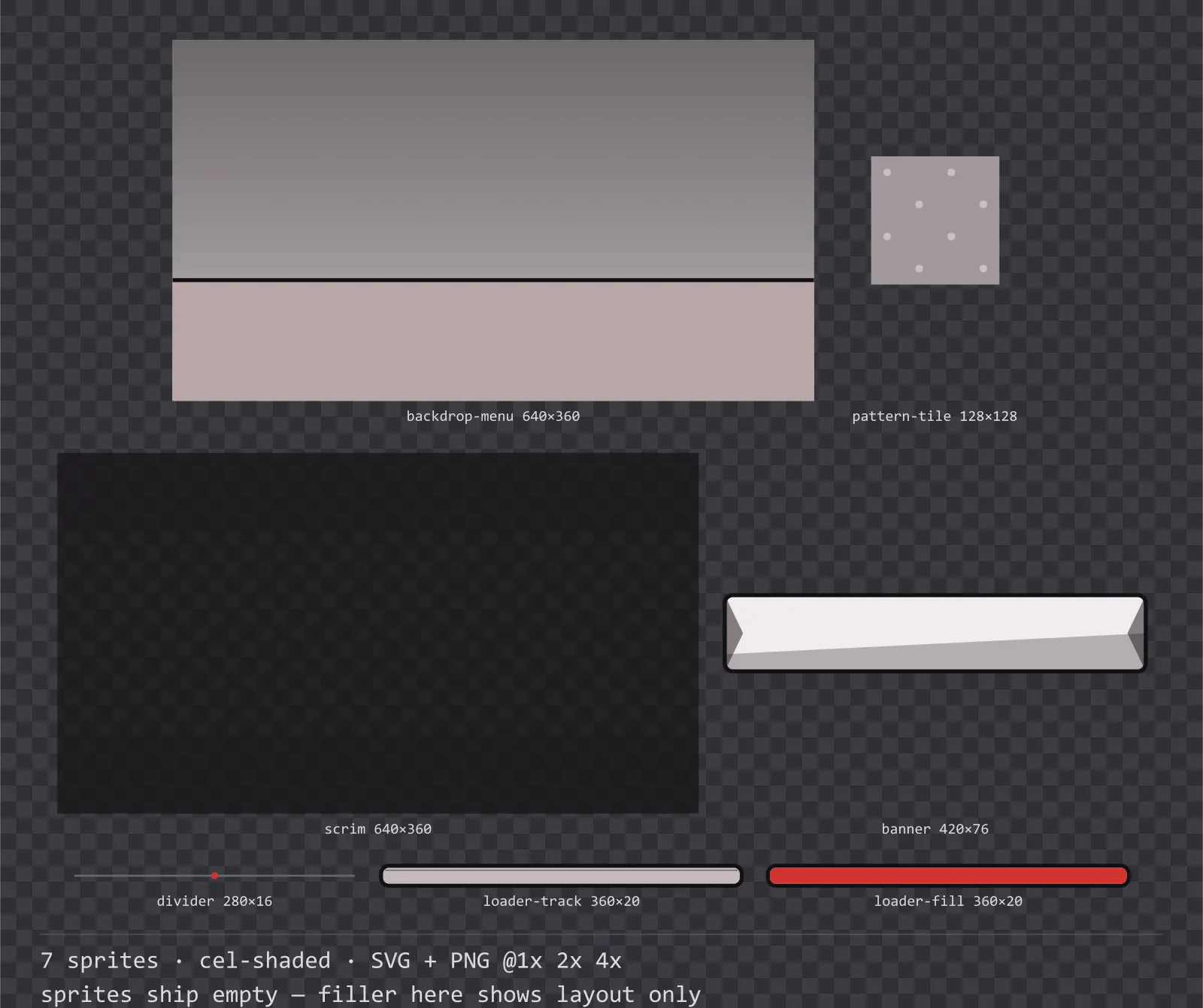Click the red loader-fill bar
1203x1008 pixels.
(x=948, y=876)
